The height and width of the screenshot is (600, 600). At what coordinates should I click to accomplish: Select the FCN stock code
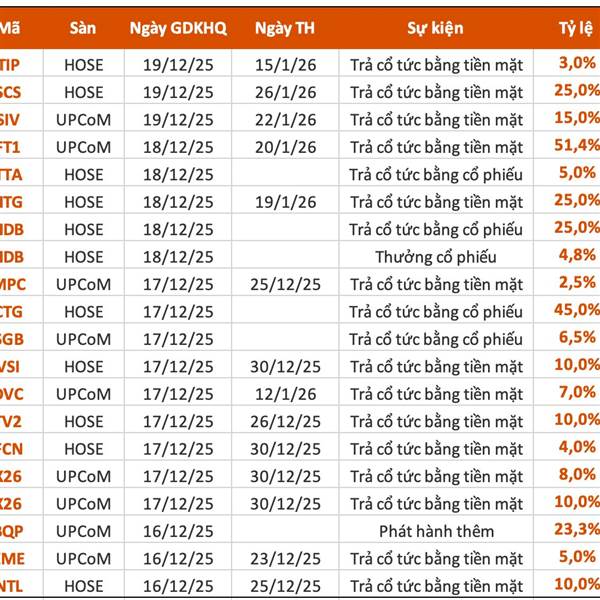[13, 448]
